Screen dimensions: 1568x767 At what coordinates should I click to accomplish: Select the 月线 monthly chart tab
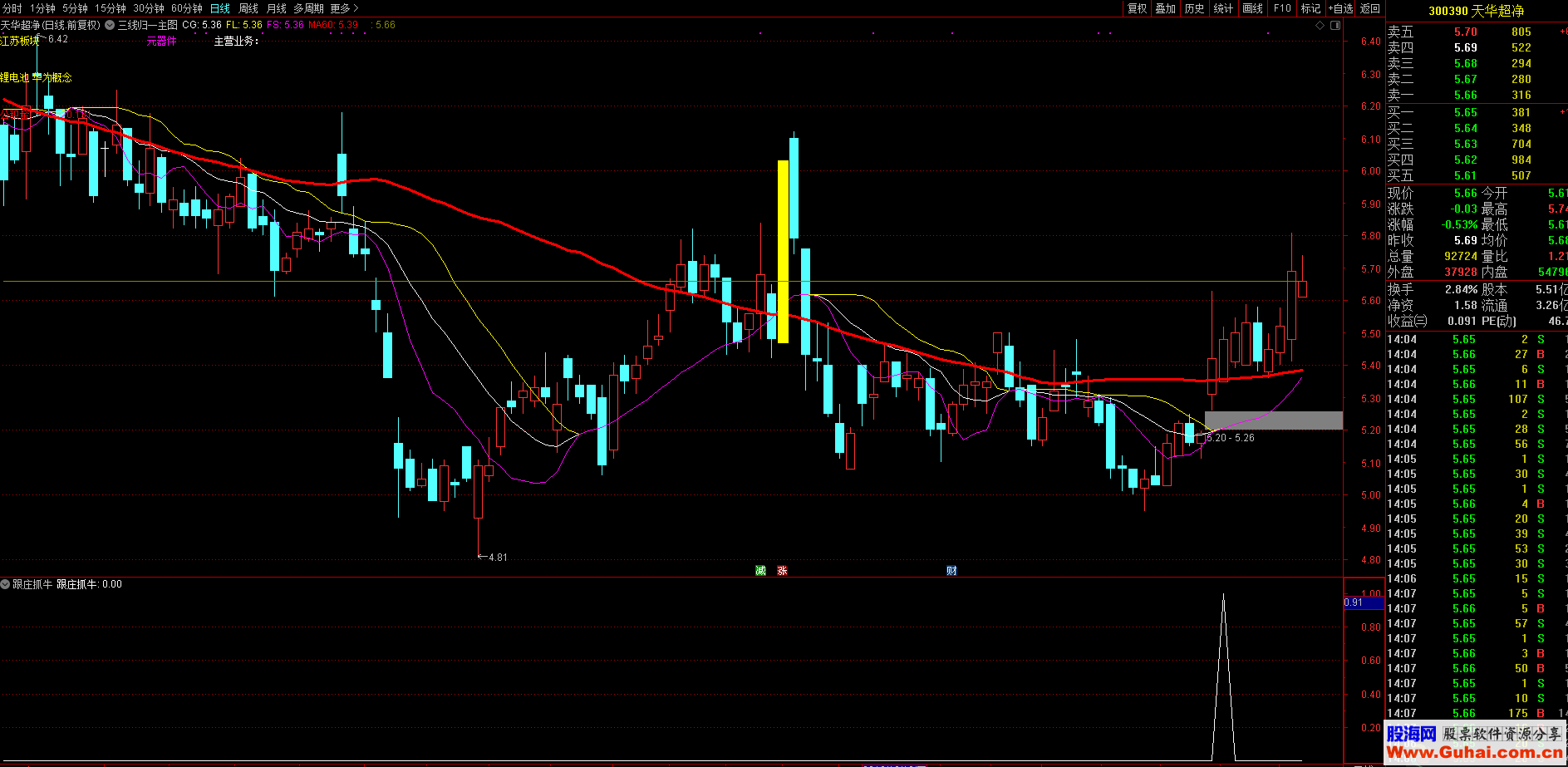point(277,8)
